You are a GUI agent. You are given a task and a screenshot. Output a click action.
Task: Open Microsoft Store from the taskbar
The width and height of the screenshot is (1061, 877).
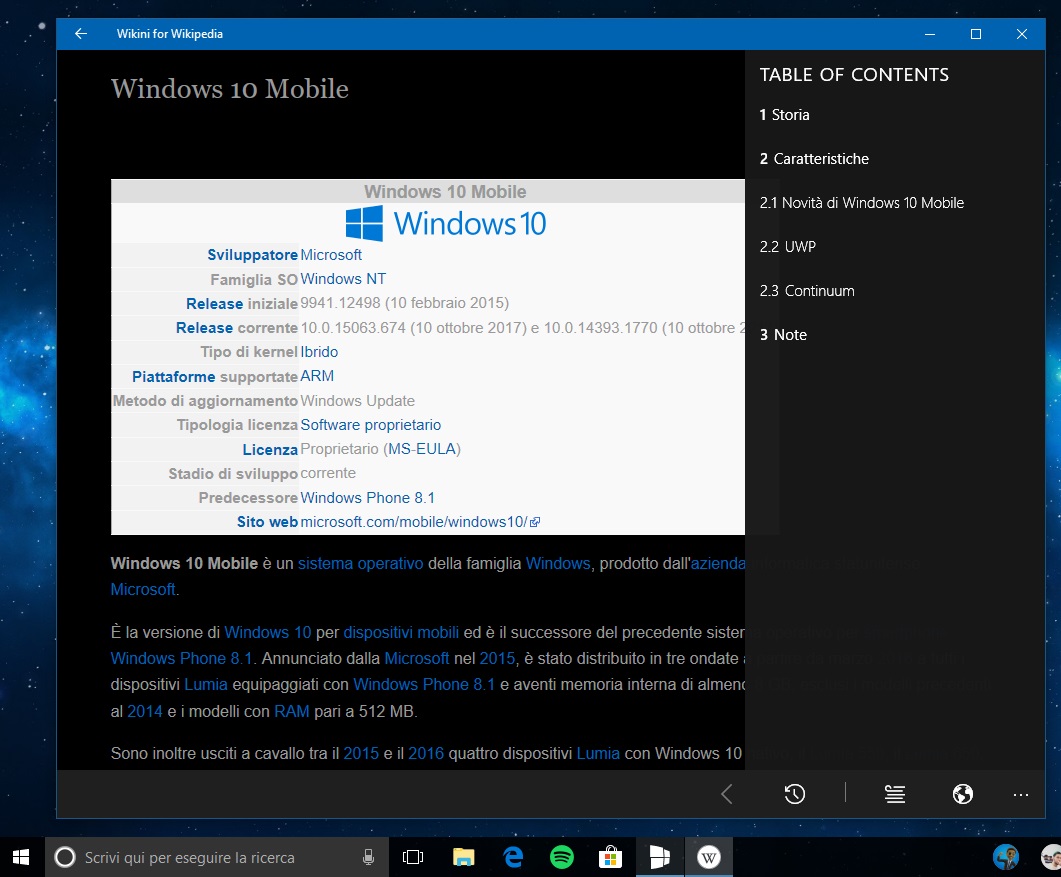(610, 857)
